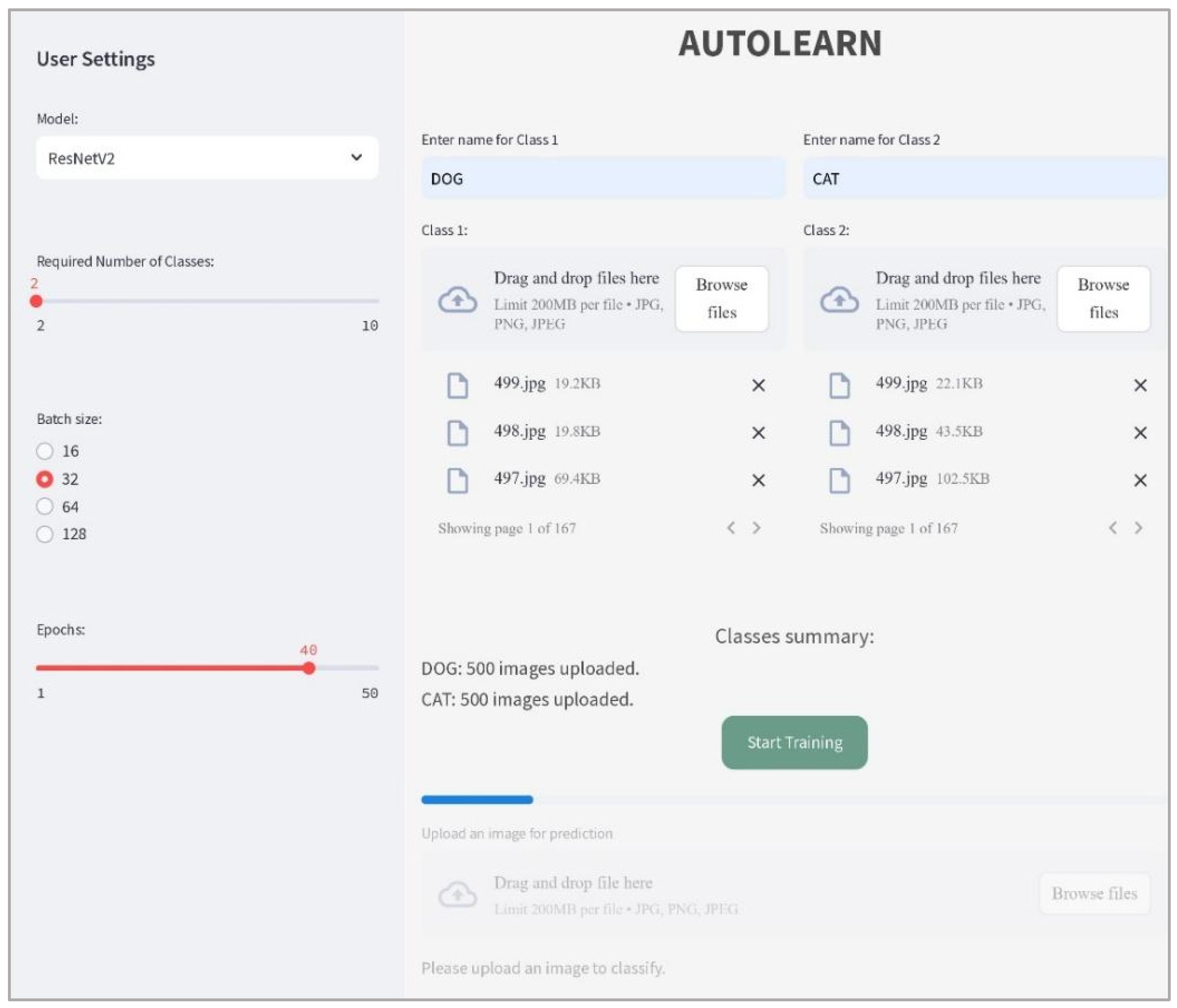
Task: Open the Model dropdown showing ResNetV2
Action: click(x=207, y=158)
